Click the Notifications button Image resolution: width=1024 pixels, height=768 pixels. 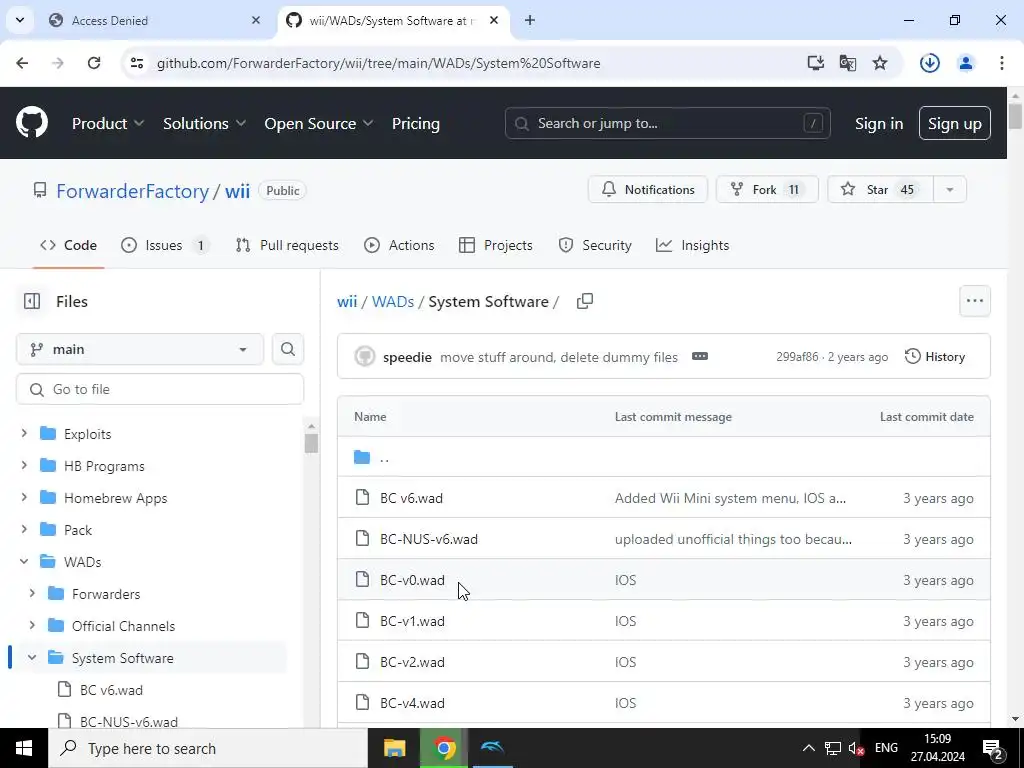click(647, 189)
